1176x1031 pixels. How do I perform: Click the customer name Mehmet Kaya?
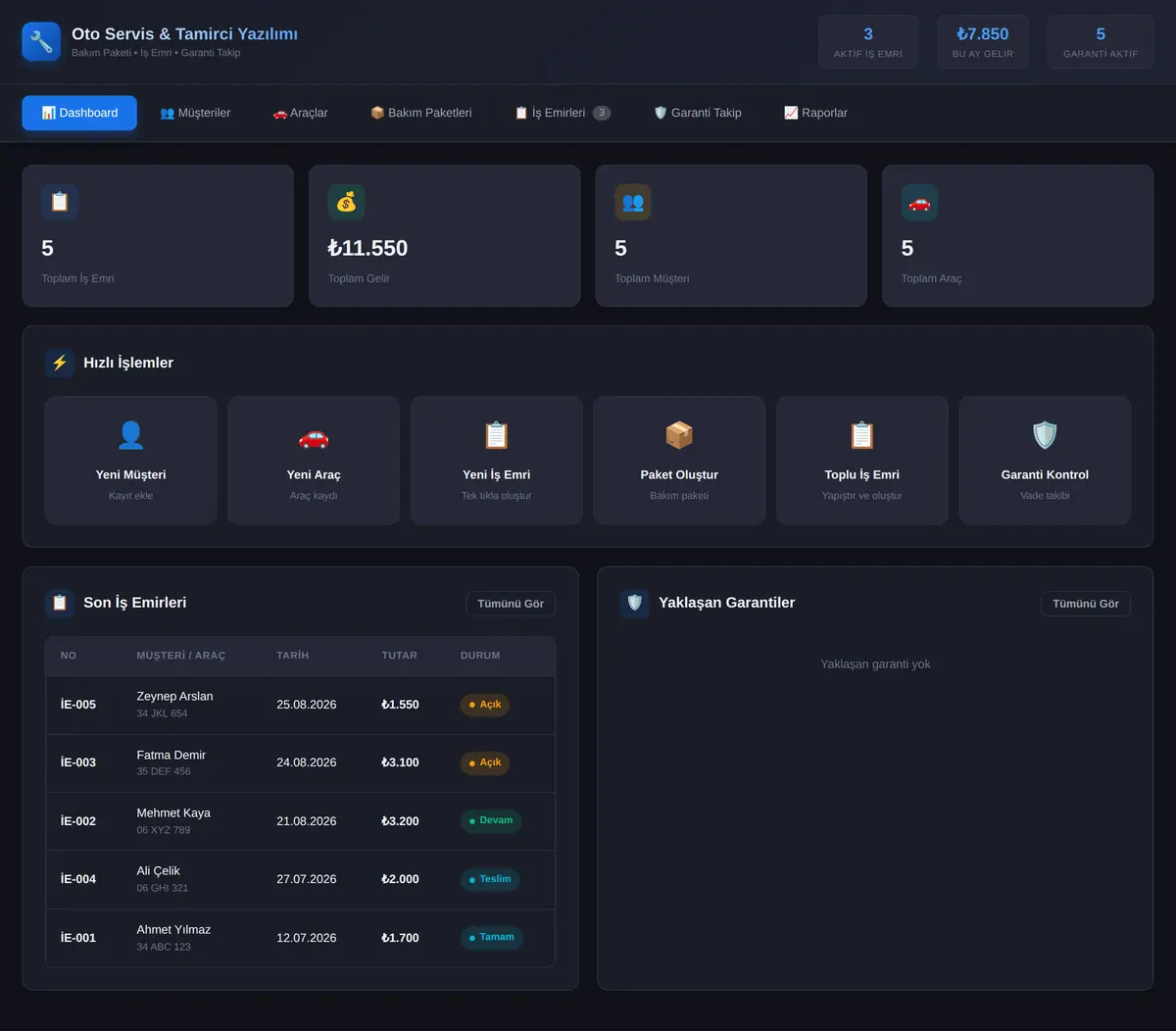(x=173, y=812)
